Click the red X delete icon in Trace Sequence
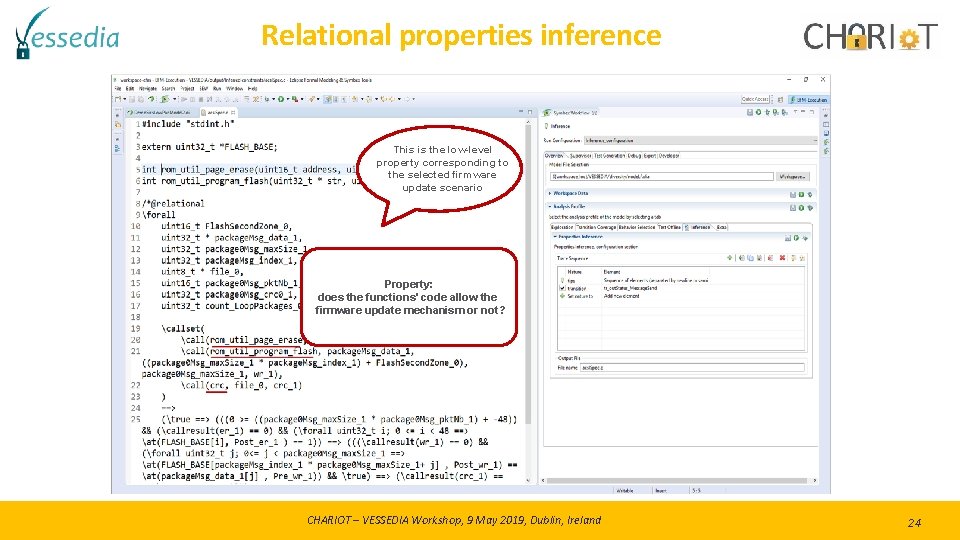The image size is (960, 540). coord(782,258)
